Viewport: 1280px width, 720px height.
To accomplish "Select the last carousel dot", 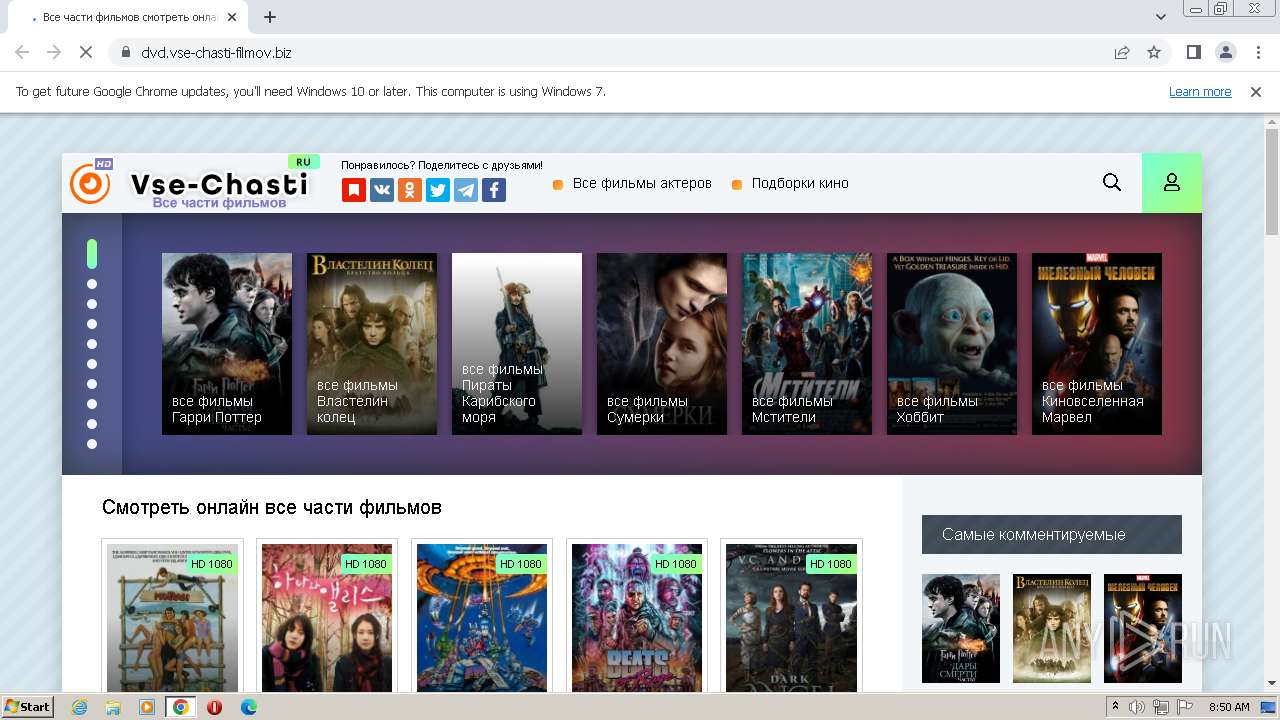I will pos(92,444).
